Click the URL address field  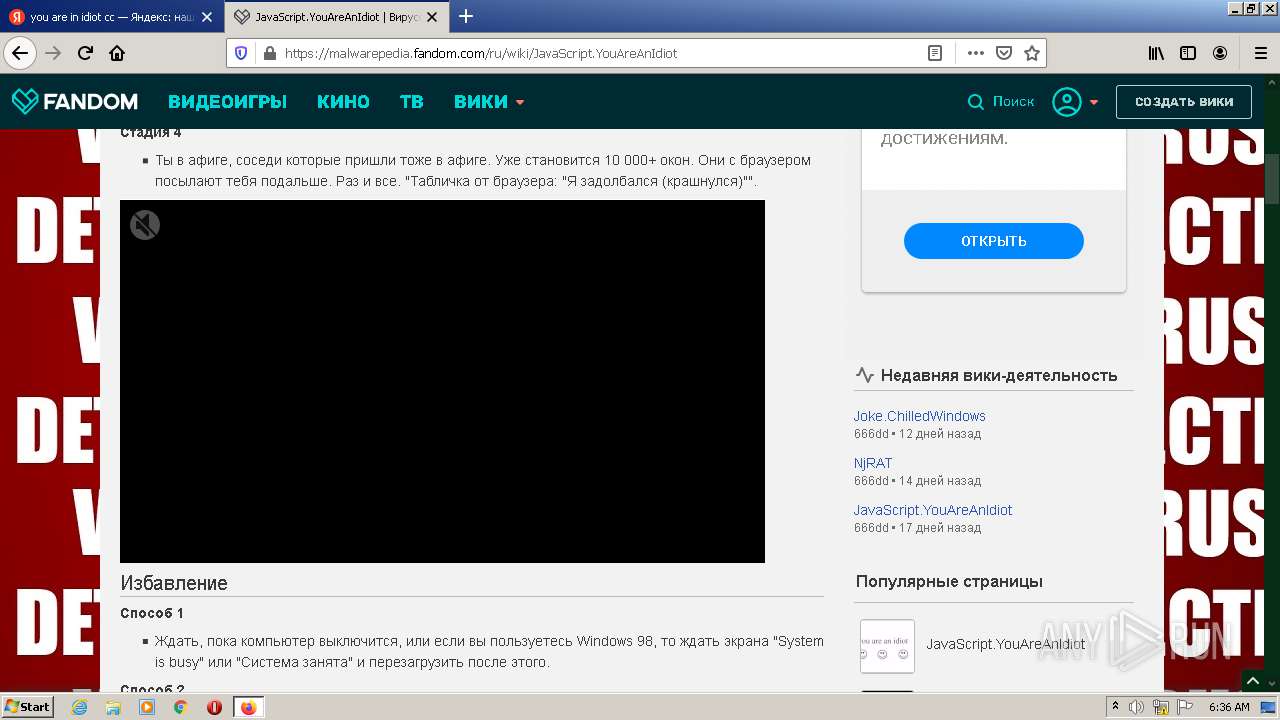click(600, 53)
